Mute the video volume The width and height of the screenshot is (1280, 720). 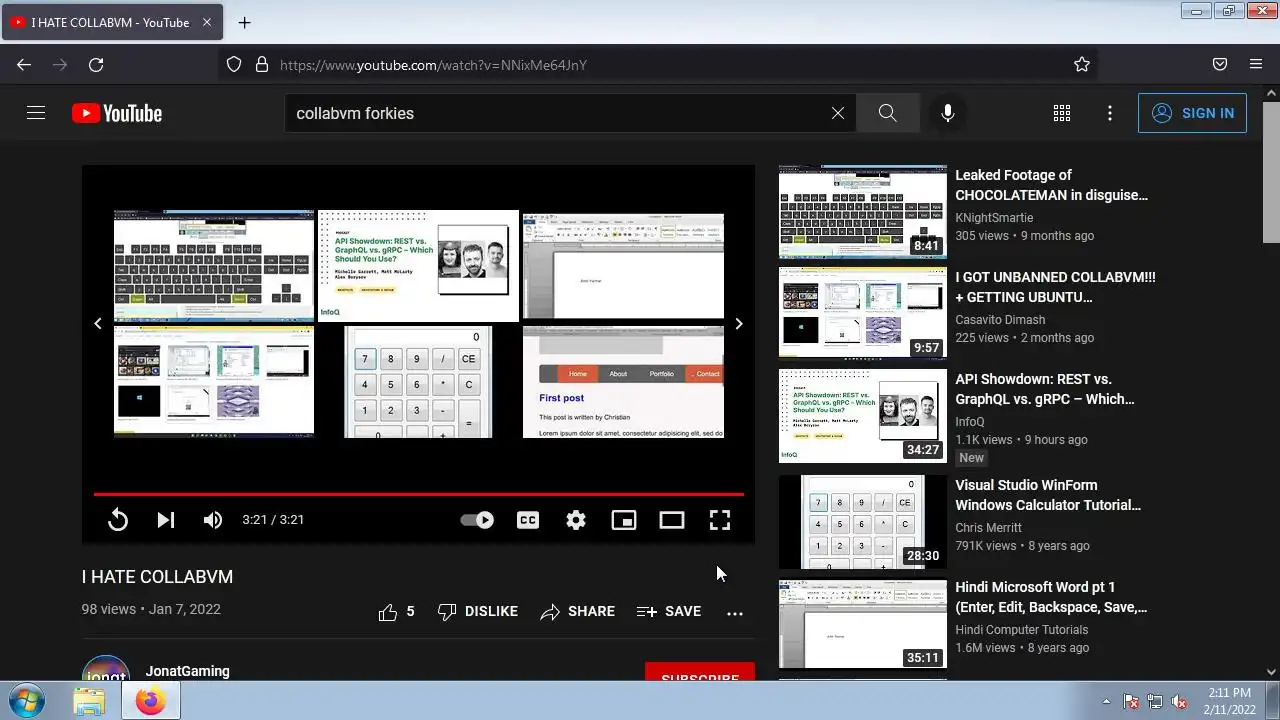click(213, 520)
